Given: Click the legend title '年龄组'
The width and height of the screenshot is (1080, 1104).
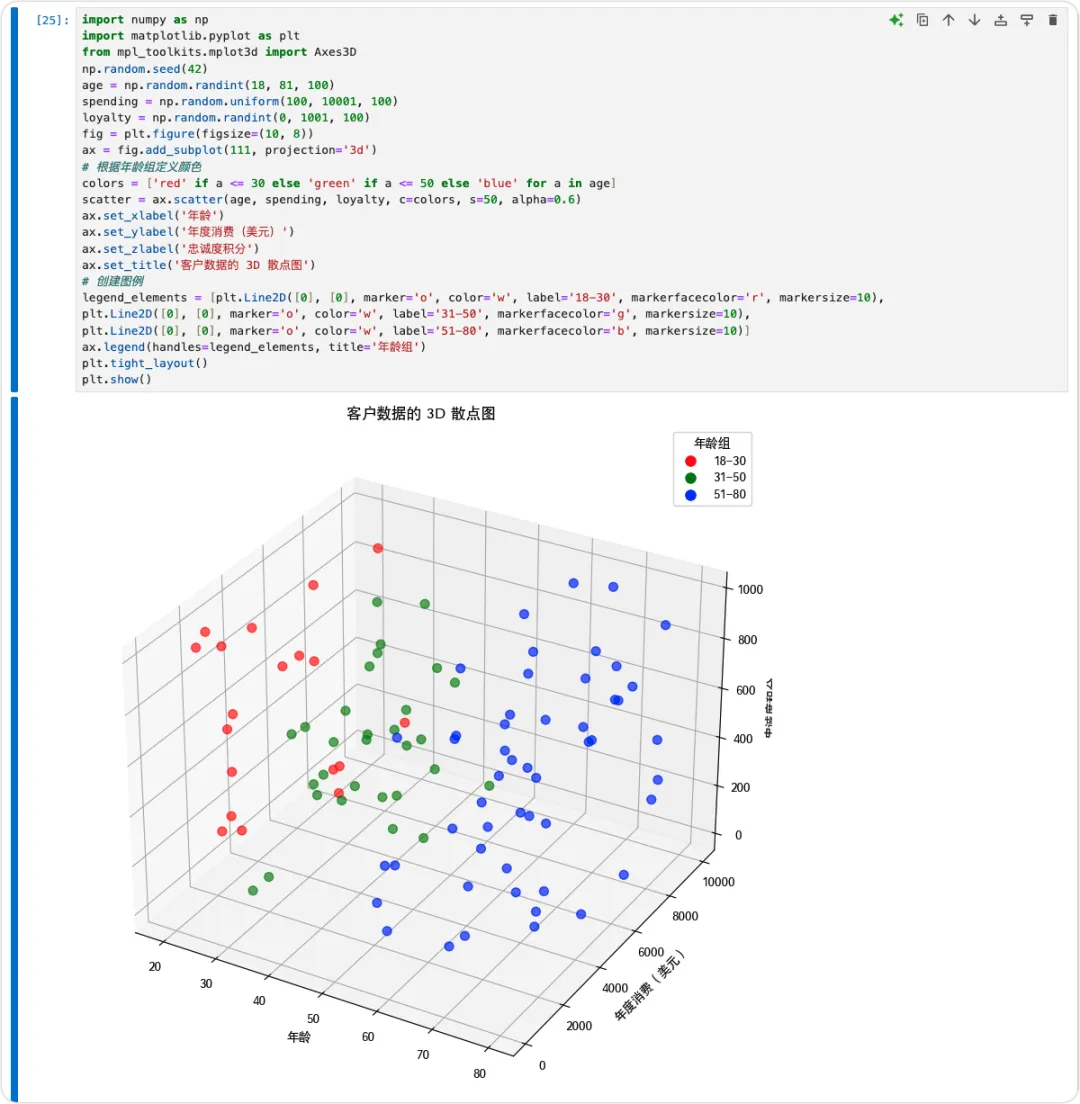Looking at the screenshot, I should pyautogui.click(x=712, y=443).
